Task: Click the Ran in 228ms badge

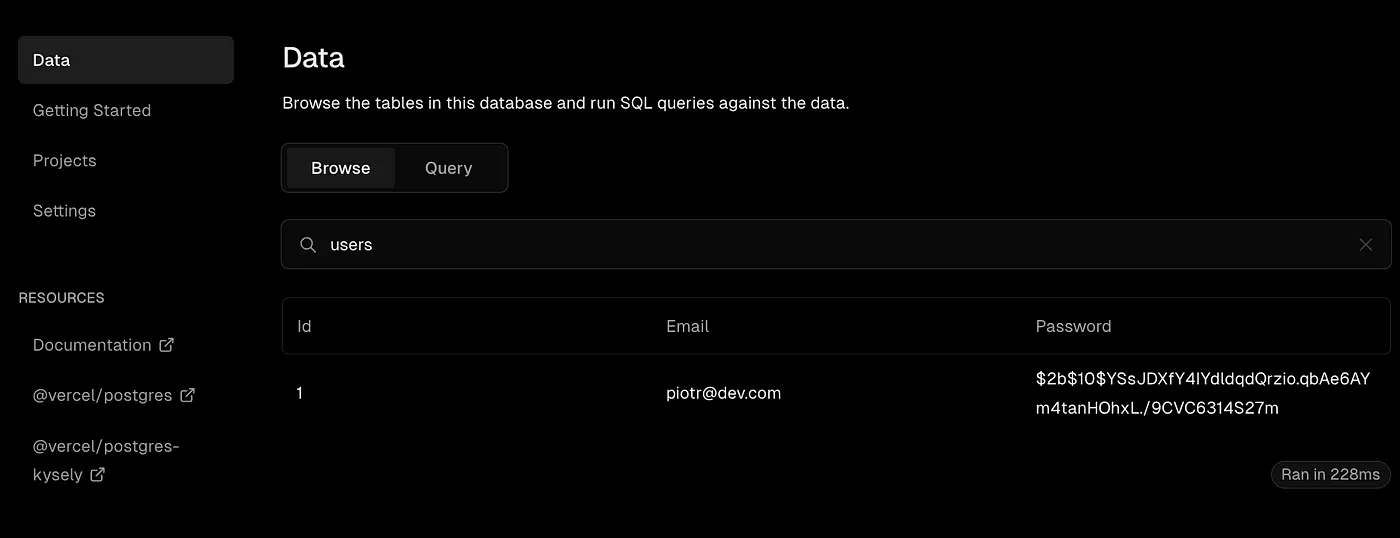Action: coord(1330,474)
